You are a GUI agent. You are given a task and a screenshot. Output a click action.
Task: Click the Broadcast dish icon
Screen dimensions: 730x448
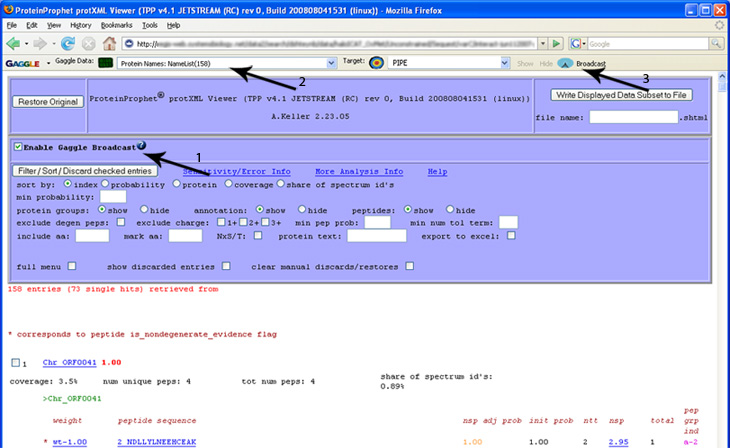click(565, 63)
